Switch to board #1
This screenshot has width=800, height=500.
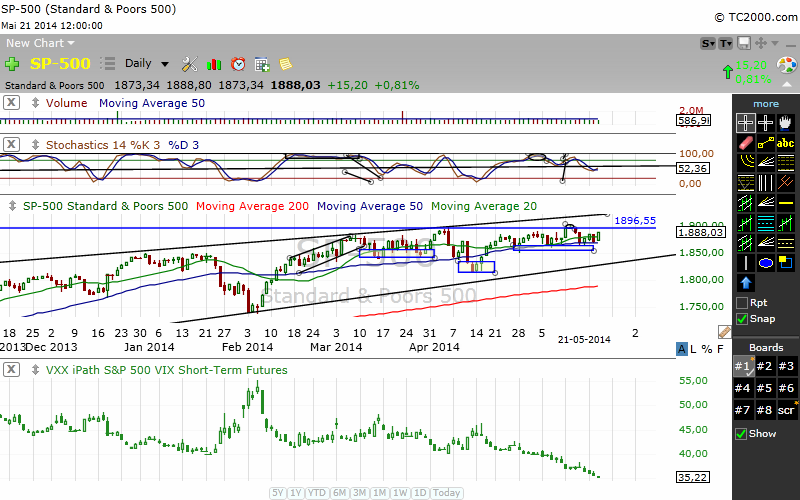(743, 366)
